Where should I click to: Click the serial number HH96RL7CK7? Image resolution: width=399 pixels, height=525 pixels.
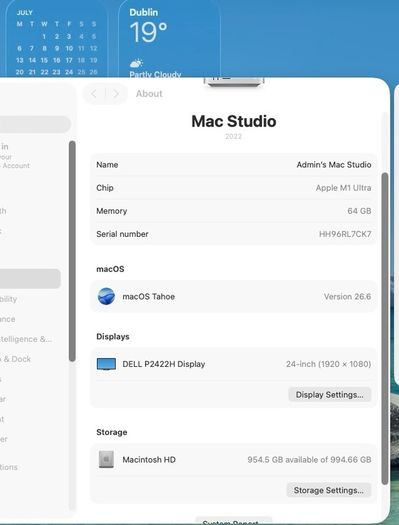click(x=345, y=234)
